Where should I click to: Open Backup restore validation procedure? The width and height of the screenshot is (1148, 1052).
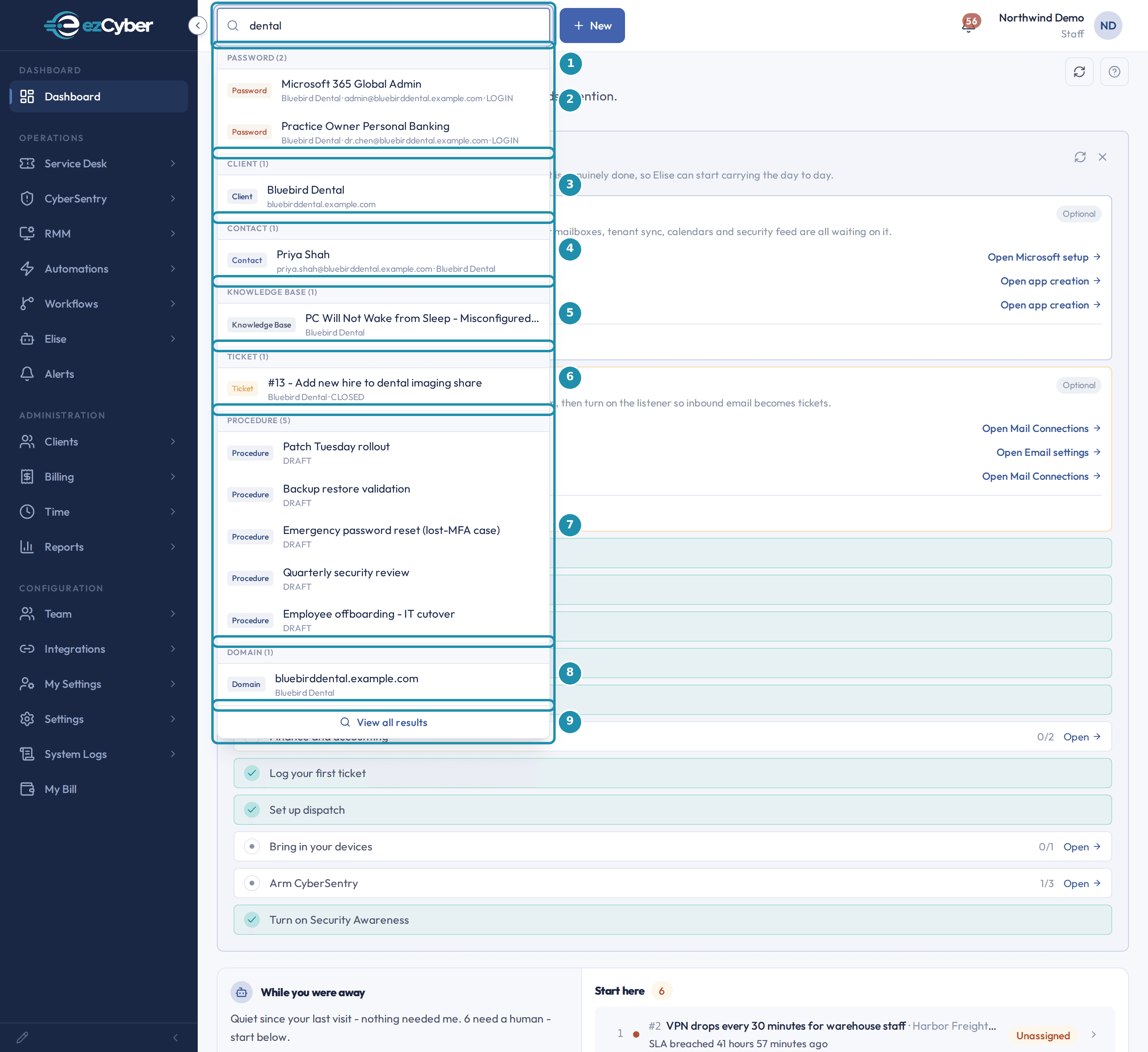(383, 495)
